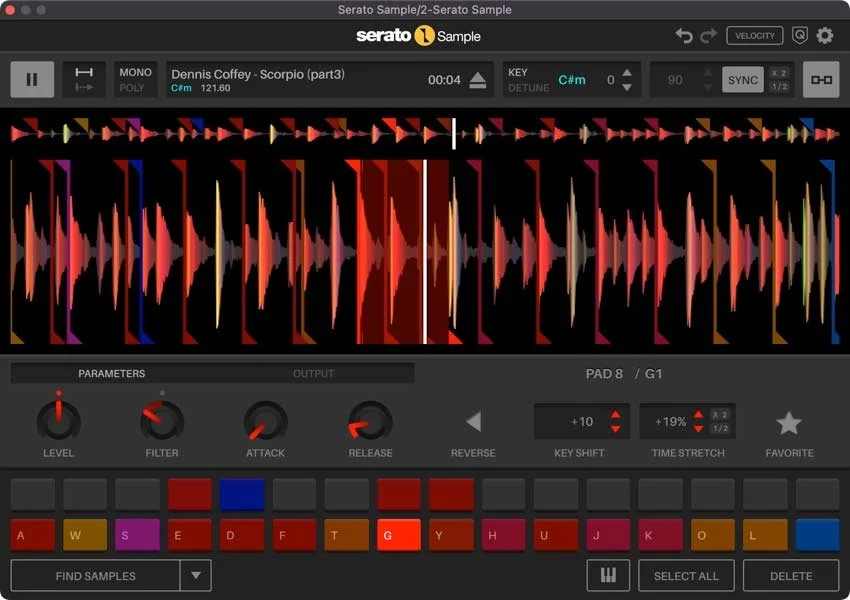Click the SELECT ALL button

coord(686,575)
